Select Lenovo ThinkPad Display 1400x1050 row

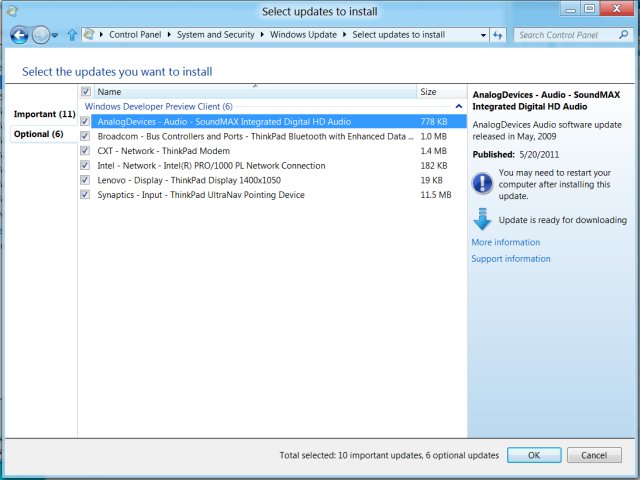(x=279, y=180)
